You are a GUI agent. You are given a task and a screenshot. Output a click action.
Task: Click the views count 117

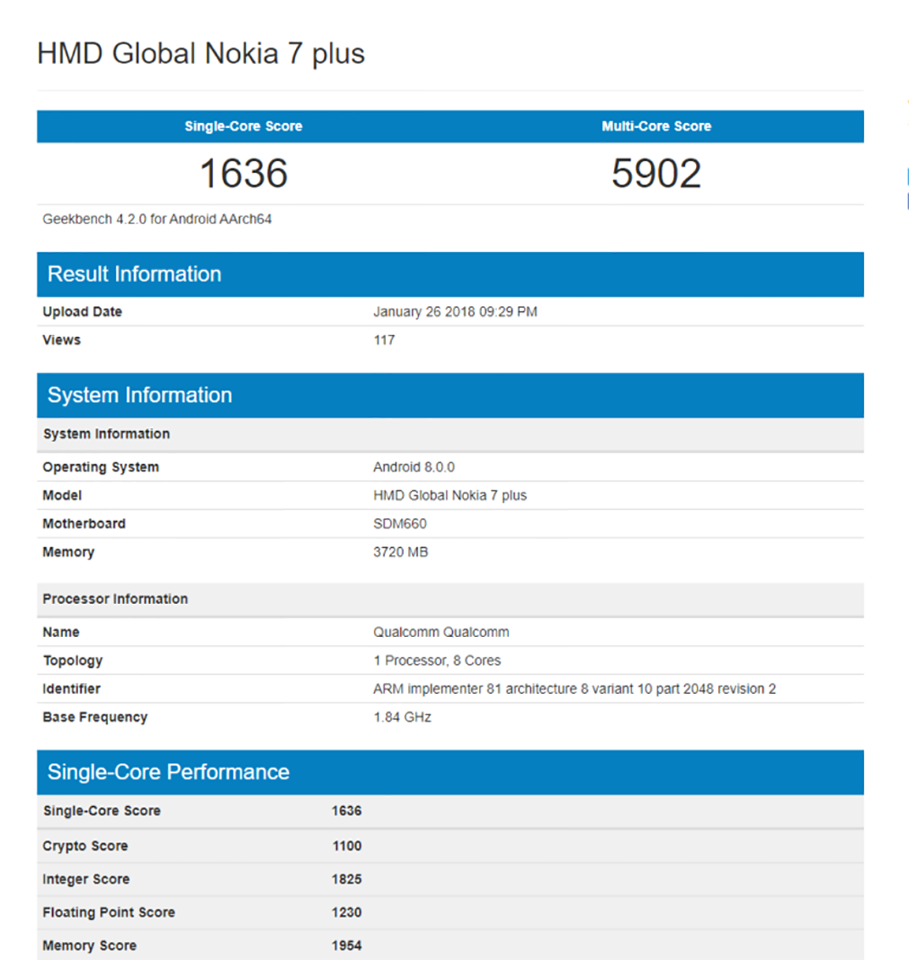(384, 340)
